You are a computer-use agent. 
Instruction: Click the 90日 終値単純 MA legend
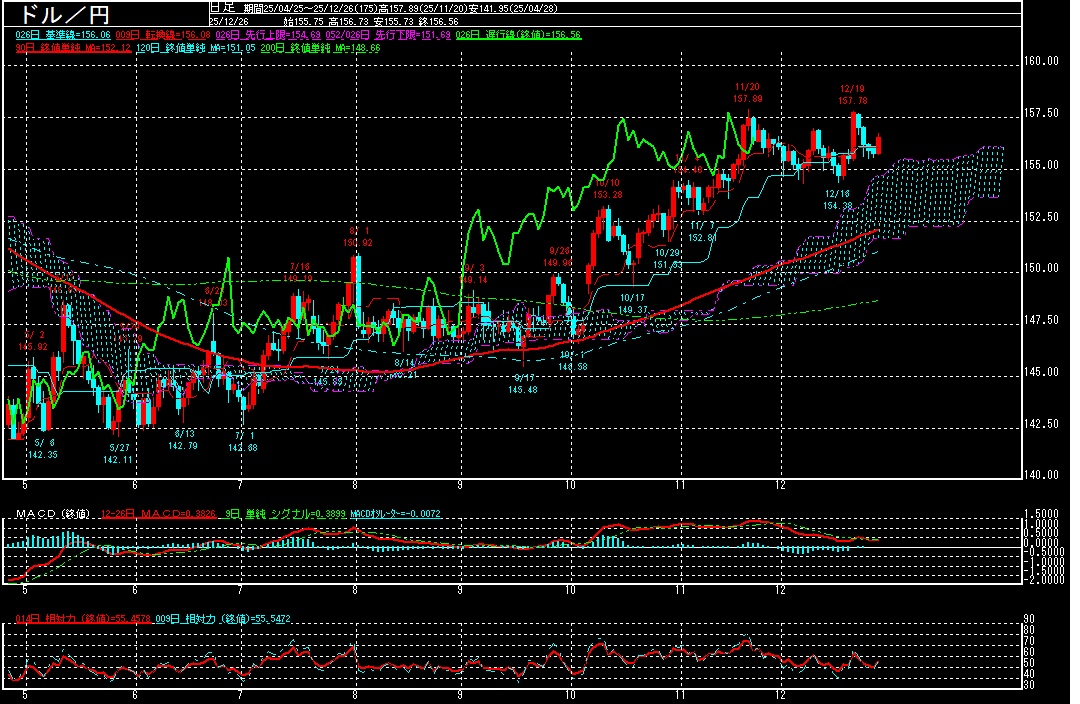pos(70,48)
